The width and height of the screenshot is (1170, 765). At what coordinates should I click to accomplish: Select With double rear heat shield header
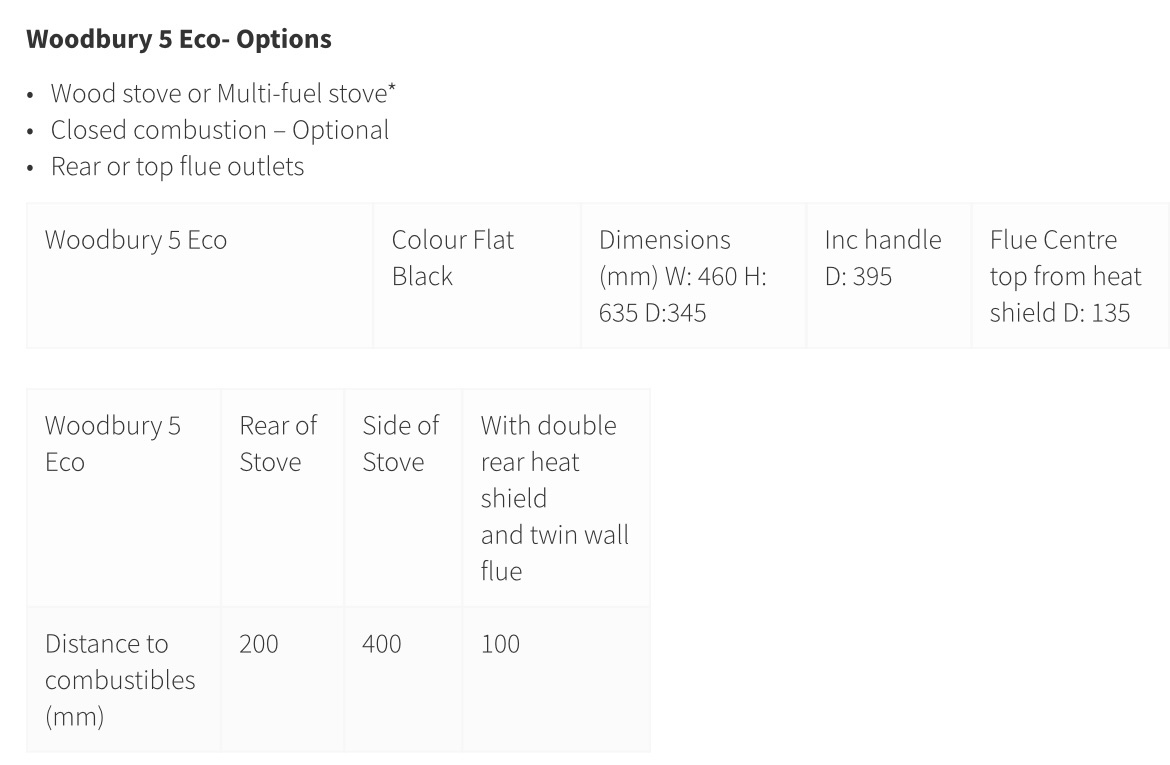coord(556,498)
